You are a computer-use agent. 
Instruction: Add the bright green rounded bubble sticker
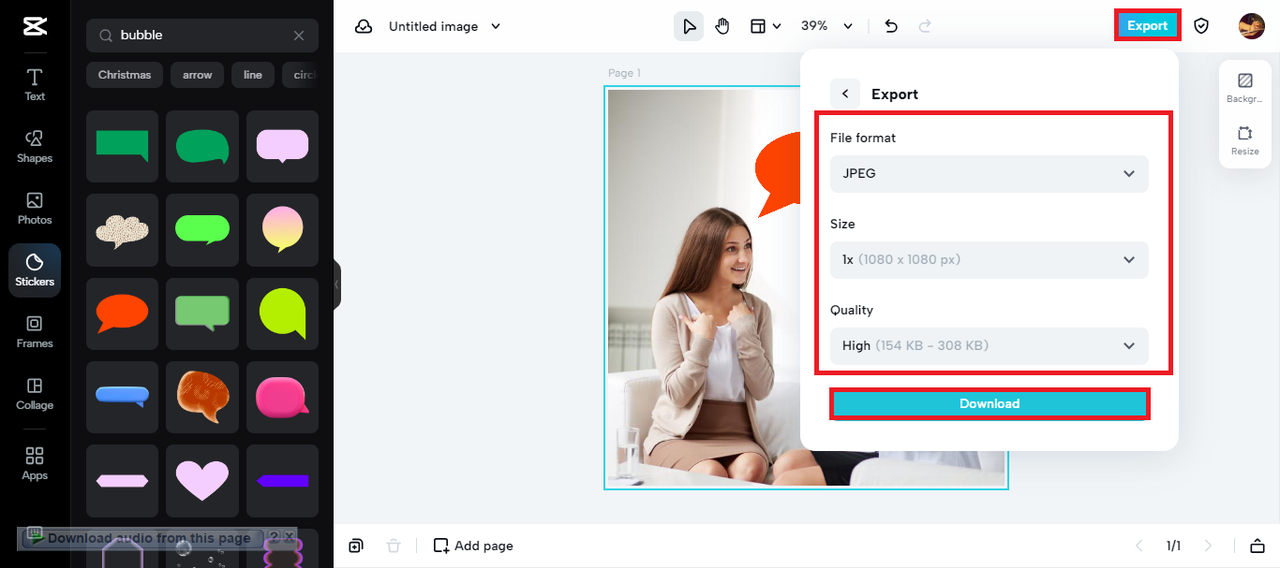tap(202, 230)
